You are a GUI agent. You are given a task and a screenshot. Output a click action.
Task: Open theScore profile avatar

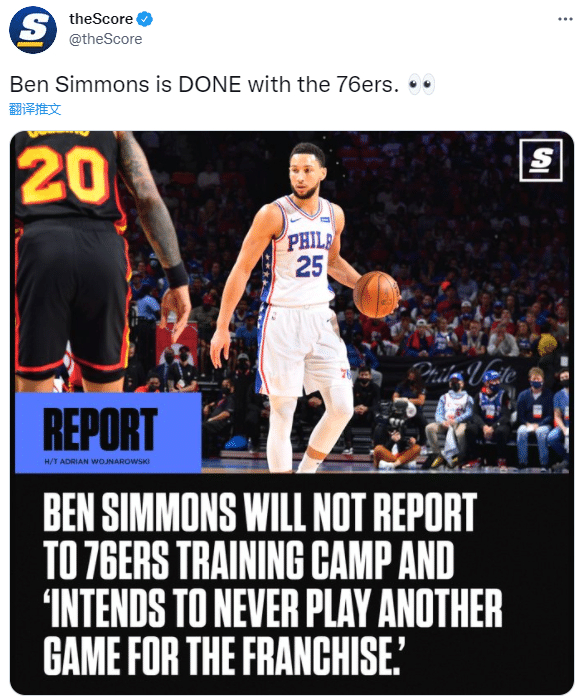pos(32,30)
